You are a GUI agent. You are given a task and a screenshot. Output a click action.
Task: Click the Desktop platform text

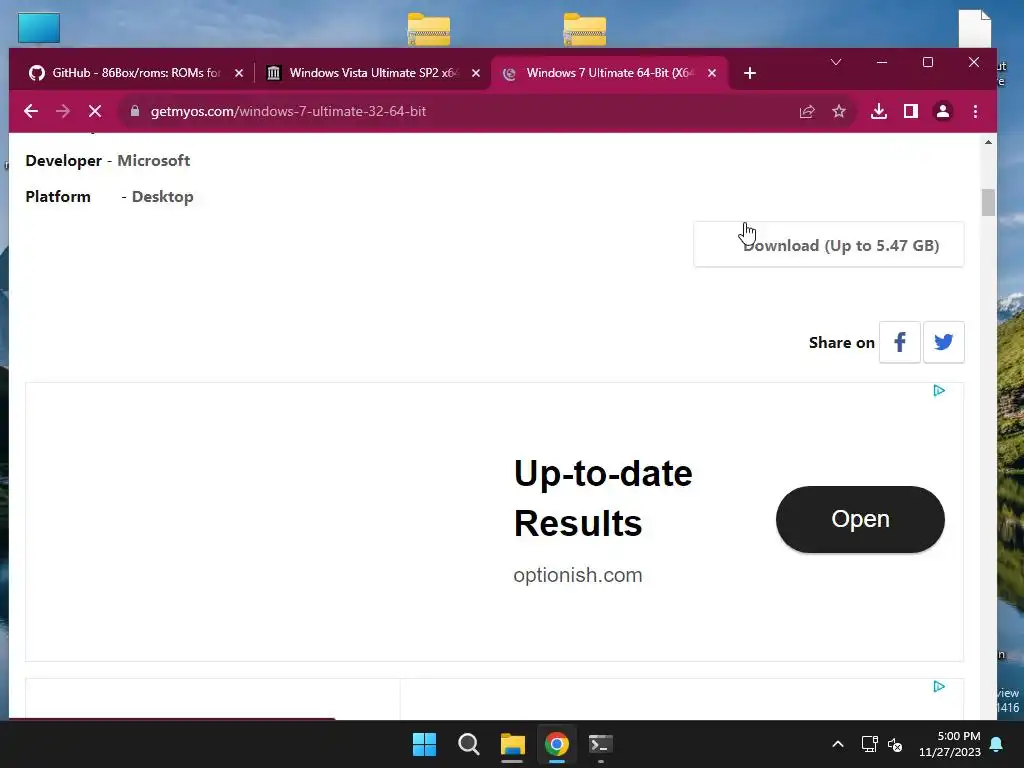tap(163, 197)
